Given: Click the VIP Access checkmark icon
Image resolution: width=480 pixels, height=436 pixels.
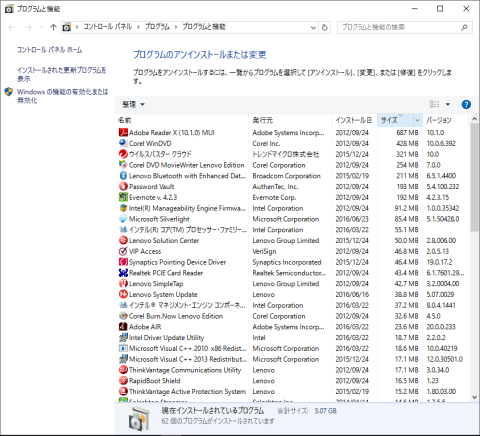Looking at the screenshot, I should point(123,251).
